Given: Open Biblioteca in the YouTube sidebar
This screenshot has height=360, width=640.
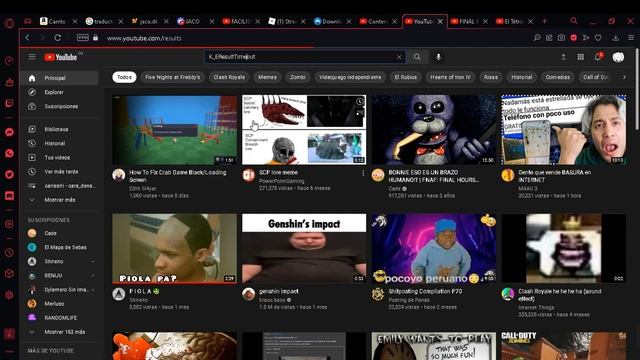Looking at the screenshot, I should tap(60, 129).
